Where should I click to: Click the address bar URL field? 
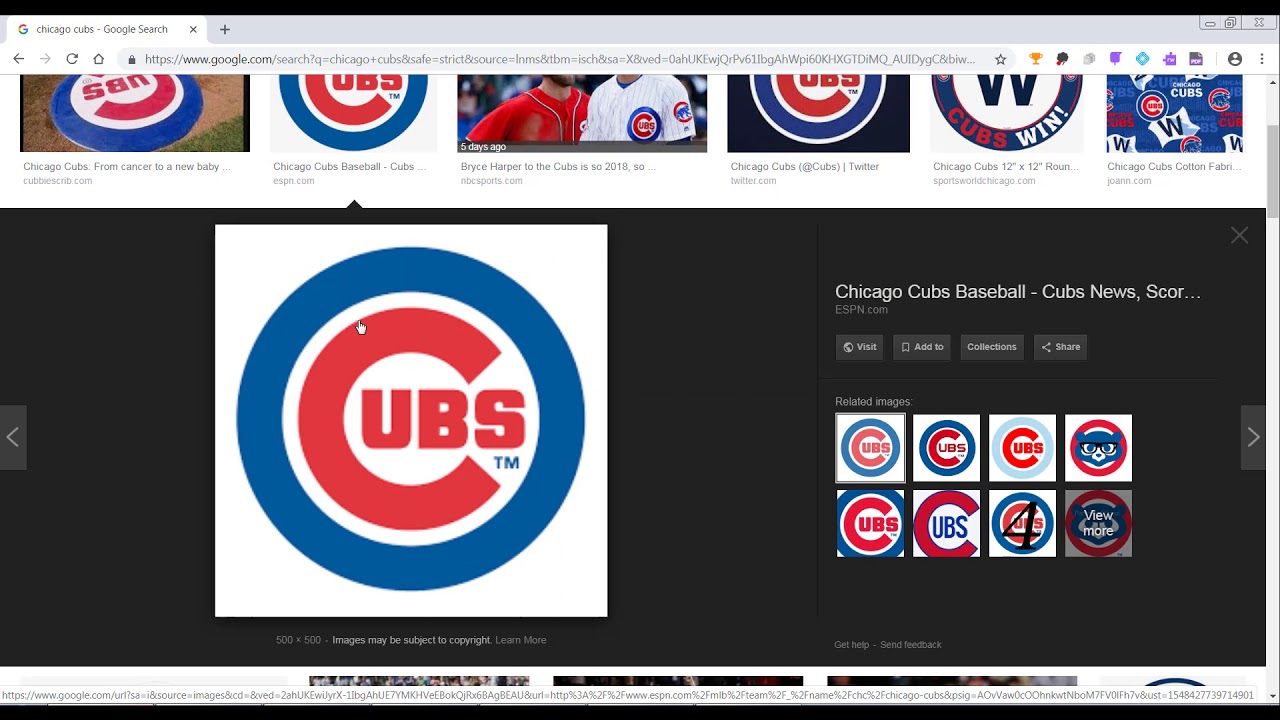click(x=560, y=59)
